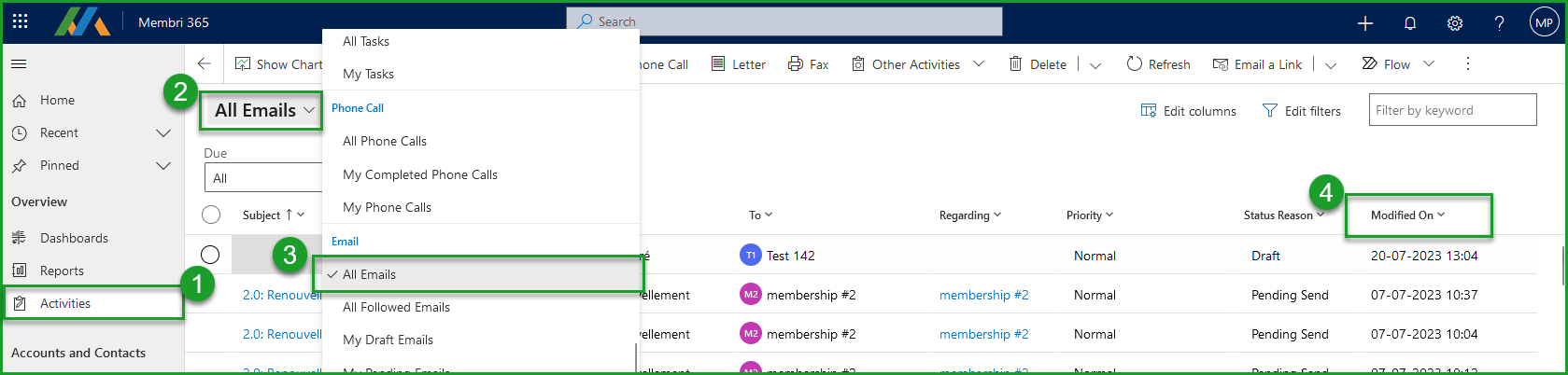
Task: Click the Filter by keyword field
Action: (1451, 110)
